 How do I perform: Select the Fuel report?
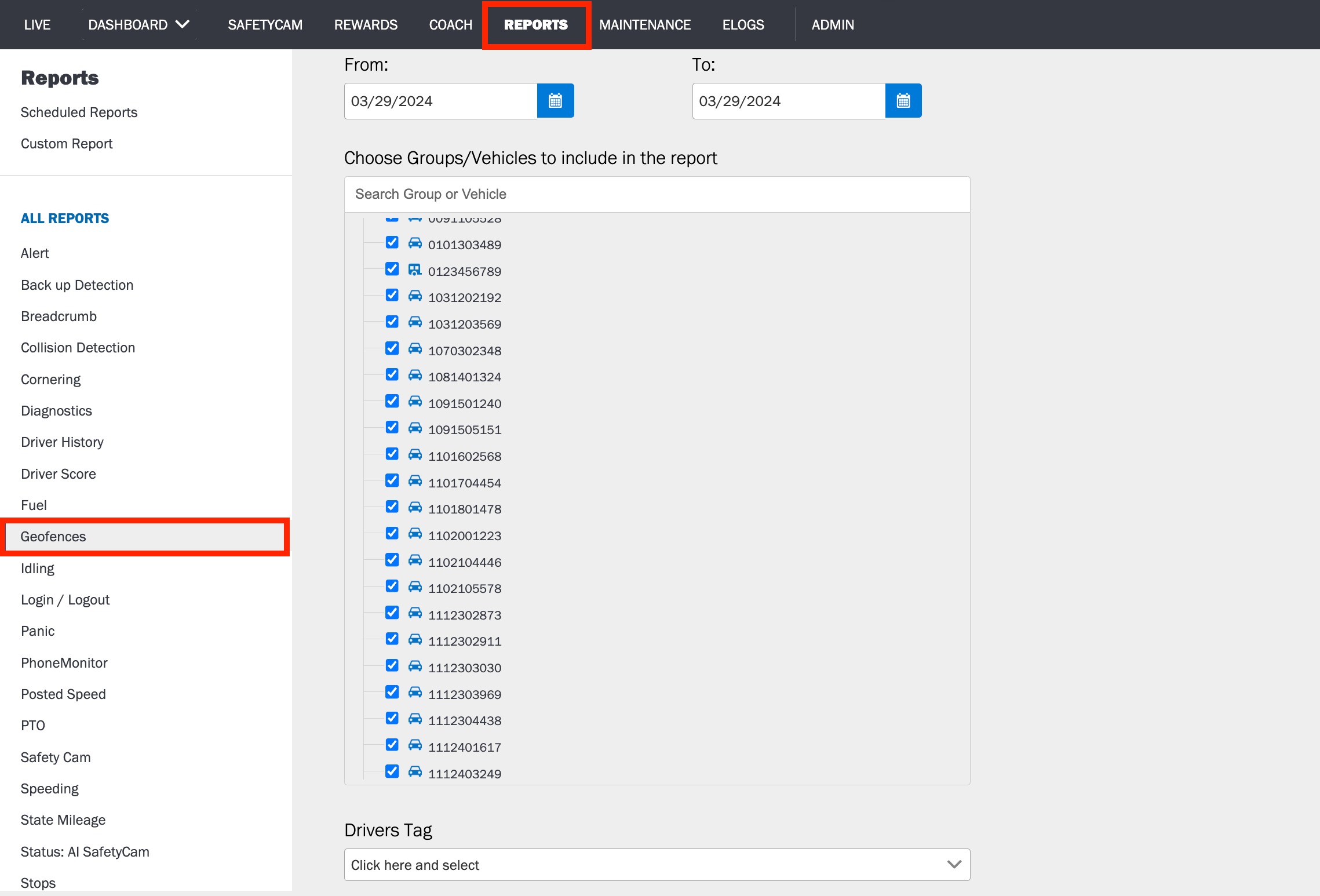[34, 505]
